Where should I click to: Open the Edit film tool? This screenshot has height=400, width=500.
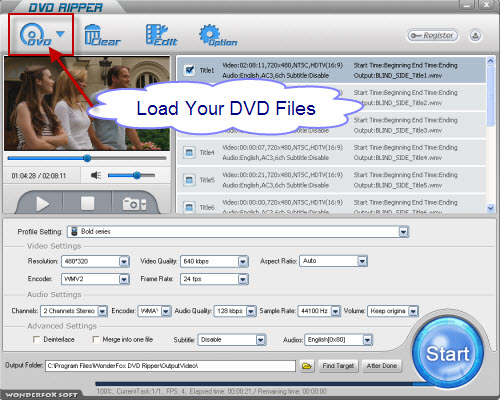tap(162, 35)
